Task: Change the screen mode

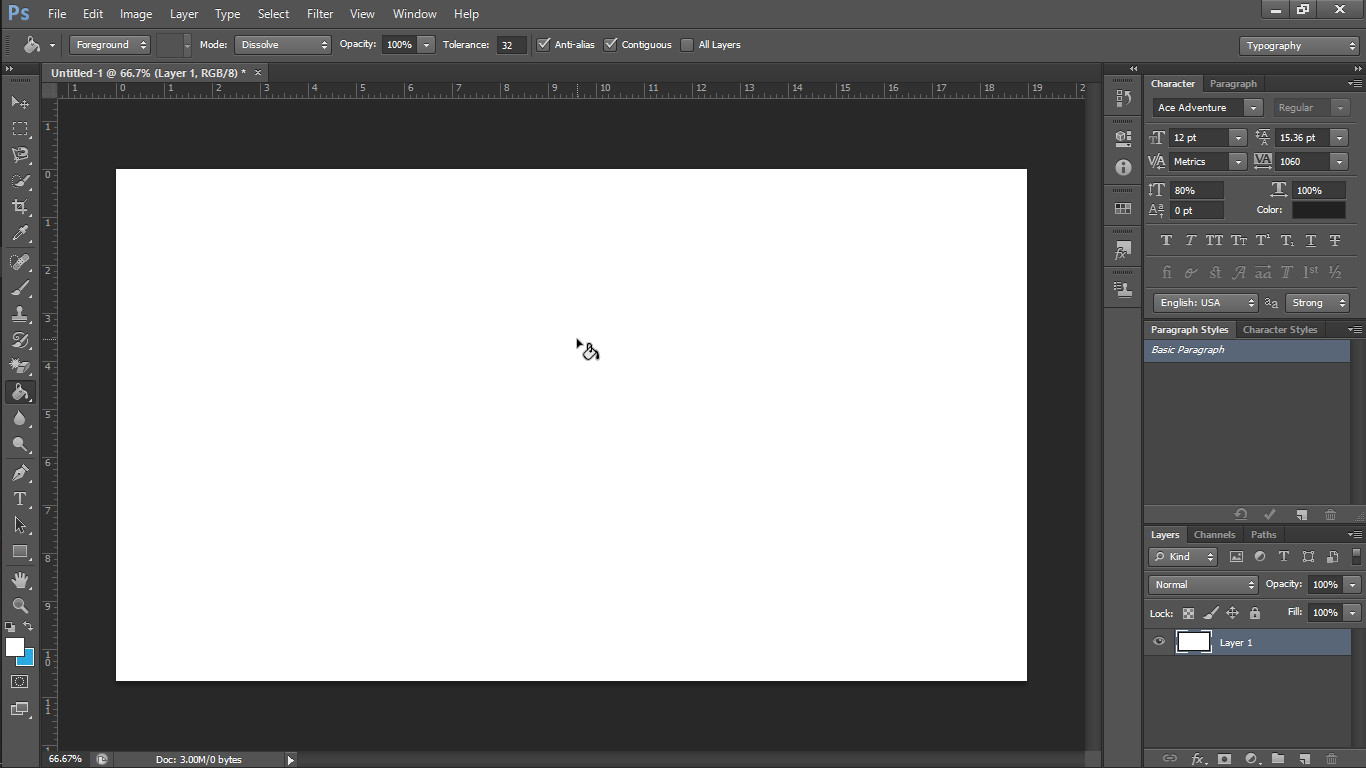Action: click(x=20, y=709)
